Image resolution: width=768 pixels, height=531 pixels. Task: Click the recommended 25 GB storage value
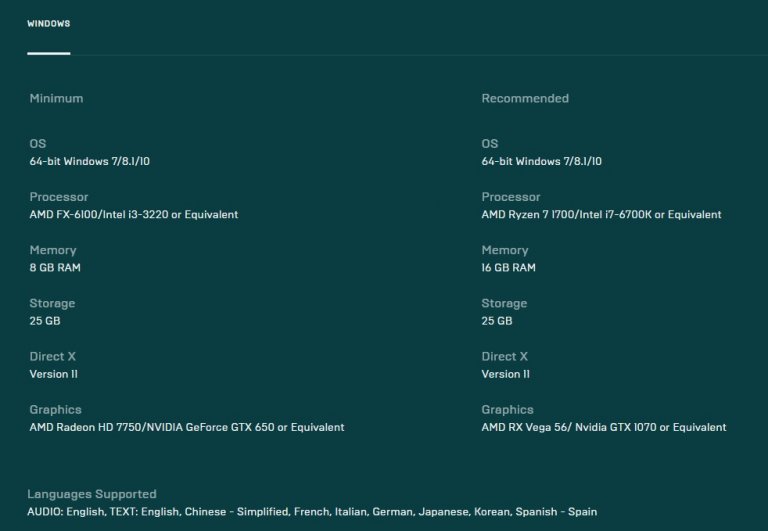pyautogui.click(x=497, y=321)
